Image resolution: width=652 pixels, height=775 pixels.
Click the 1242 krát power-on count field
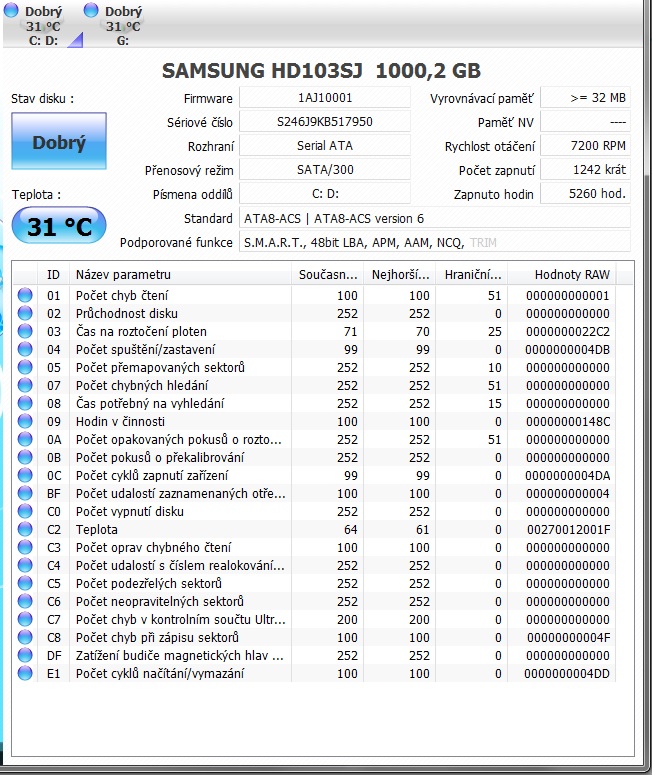(585, 170)
